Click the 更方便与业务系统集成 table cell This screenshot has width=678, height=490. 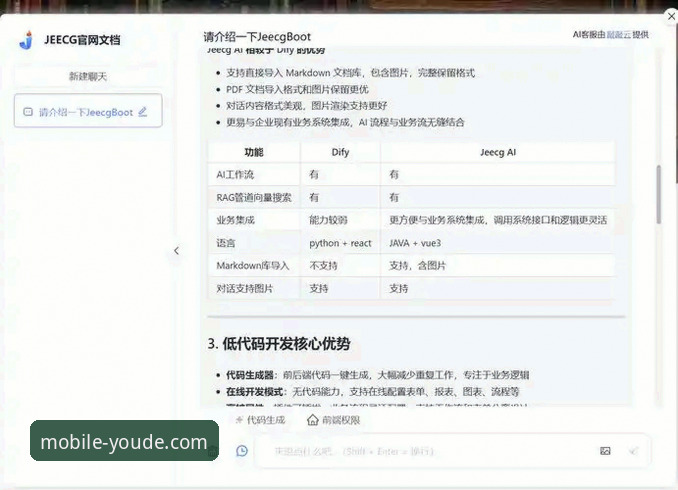(x=498, y=220)
